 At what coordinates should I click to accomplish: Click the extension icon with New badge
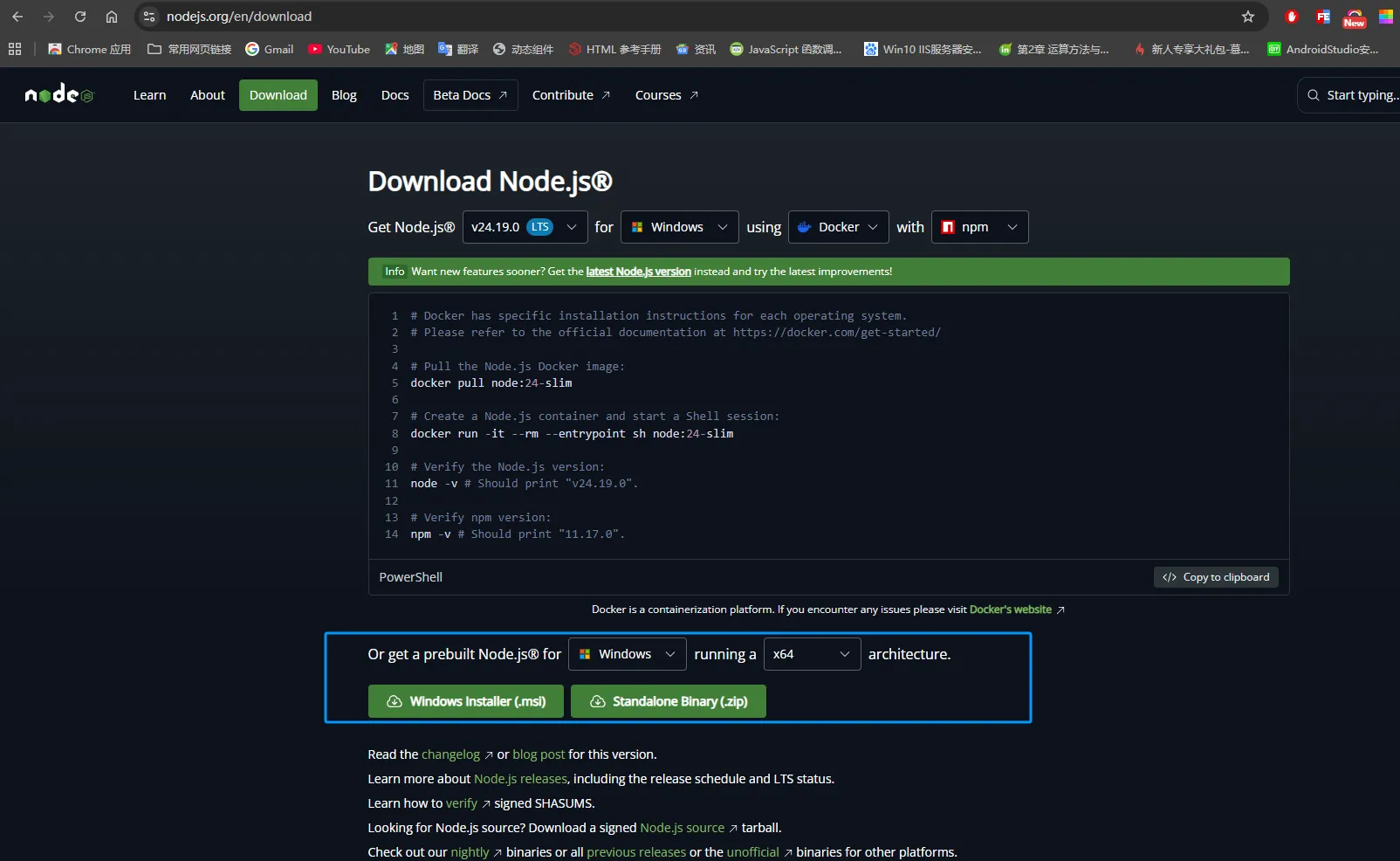pos(1355,17)
